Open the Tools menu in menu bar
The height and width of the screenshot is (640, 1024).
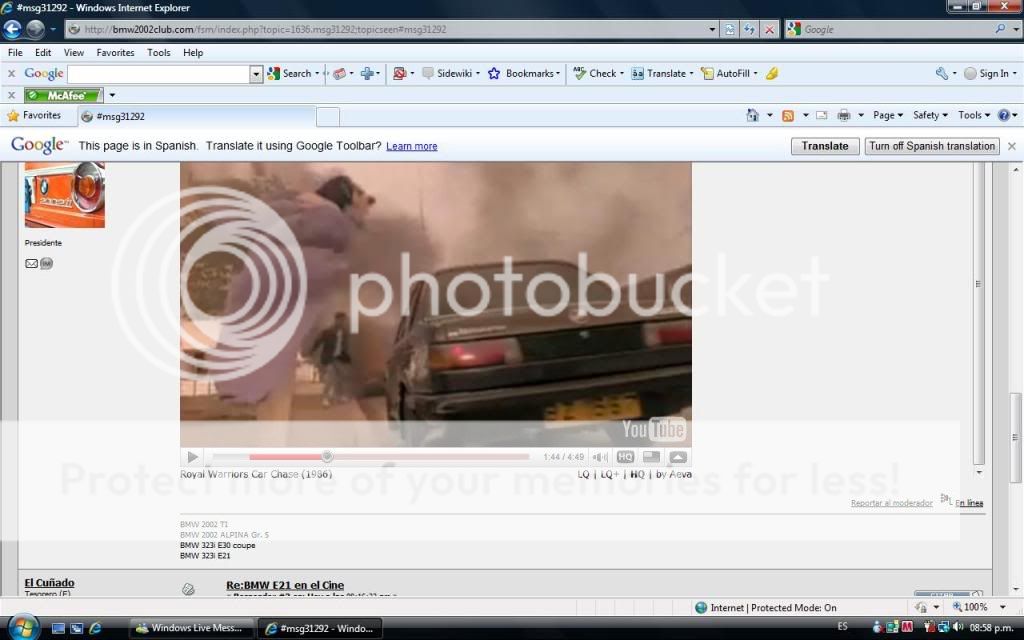point(158,52)
